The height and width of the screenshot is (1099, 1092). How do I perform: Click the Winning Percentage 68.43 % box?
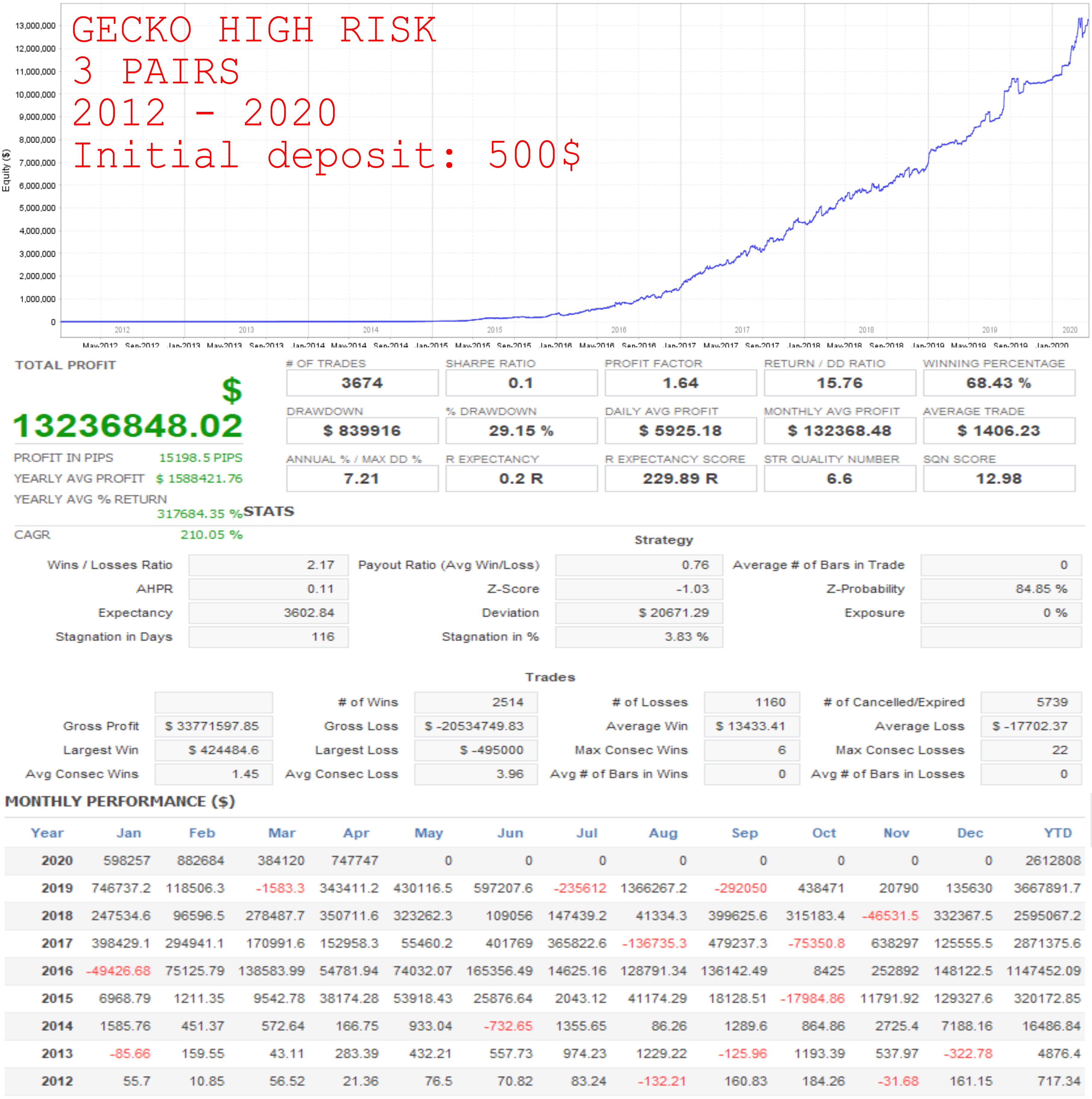point(999,383)
